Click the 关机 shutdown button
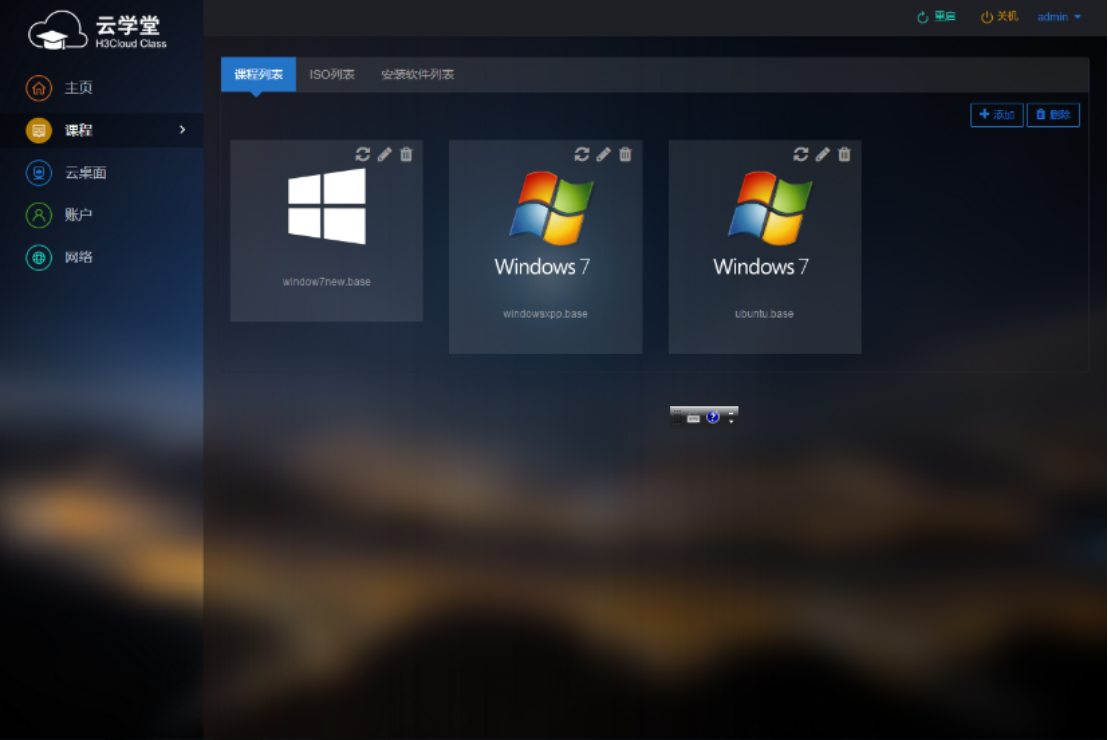Screen dimensions: 1108x740 (999, 17)
